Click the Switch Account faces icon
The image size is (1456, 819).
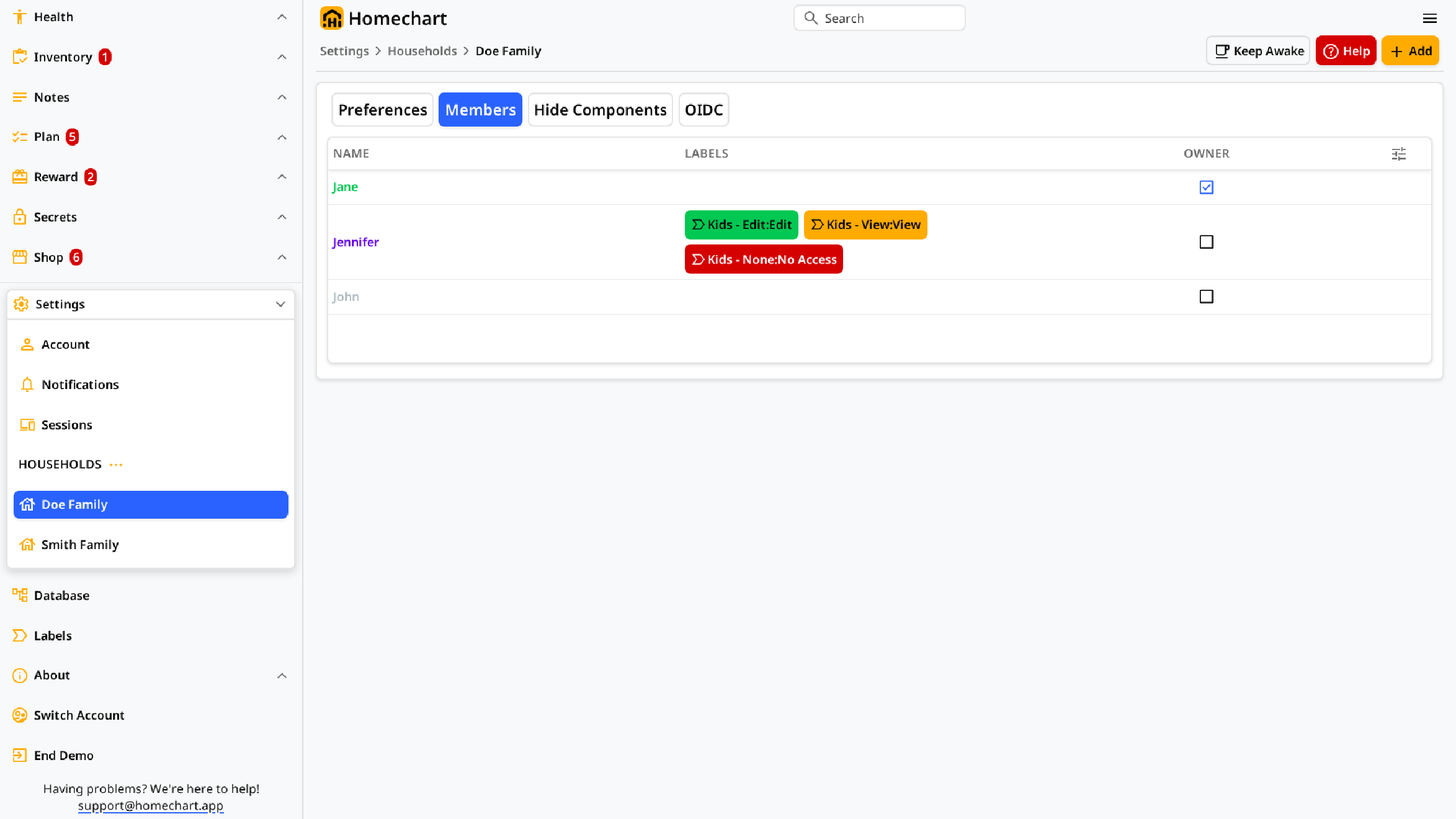pos(20,715)
